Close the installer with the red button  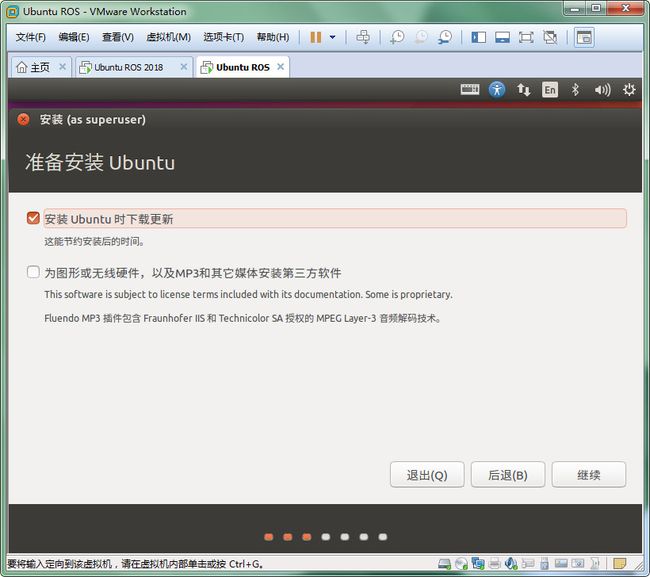24,120
